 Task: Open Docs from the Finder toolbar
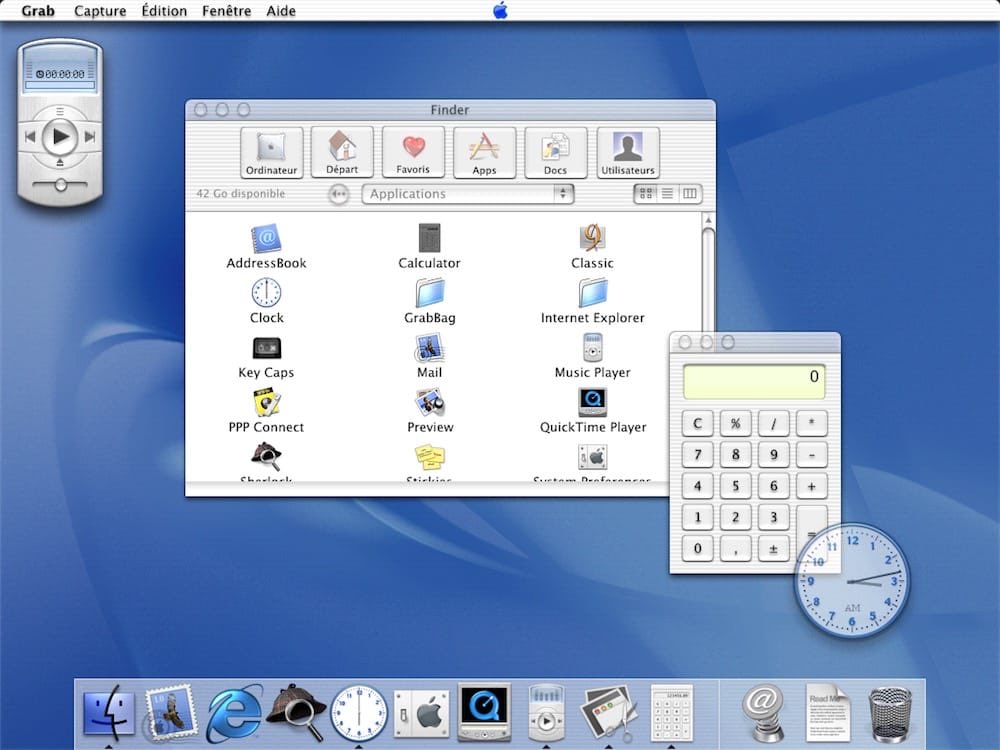click(555, 153)
